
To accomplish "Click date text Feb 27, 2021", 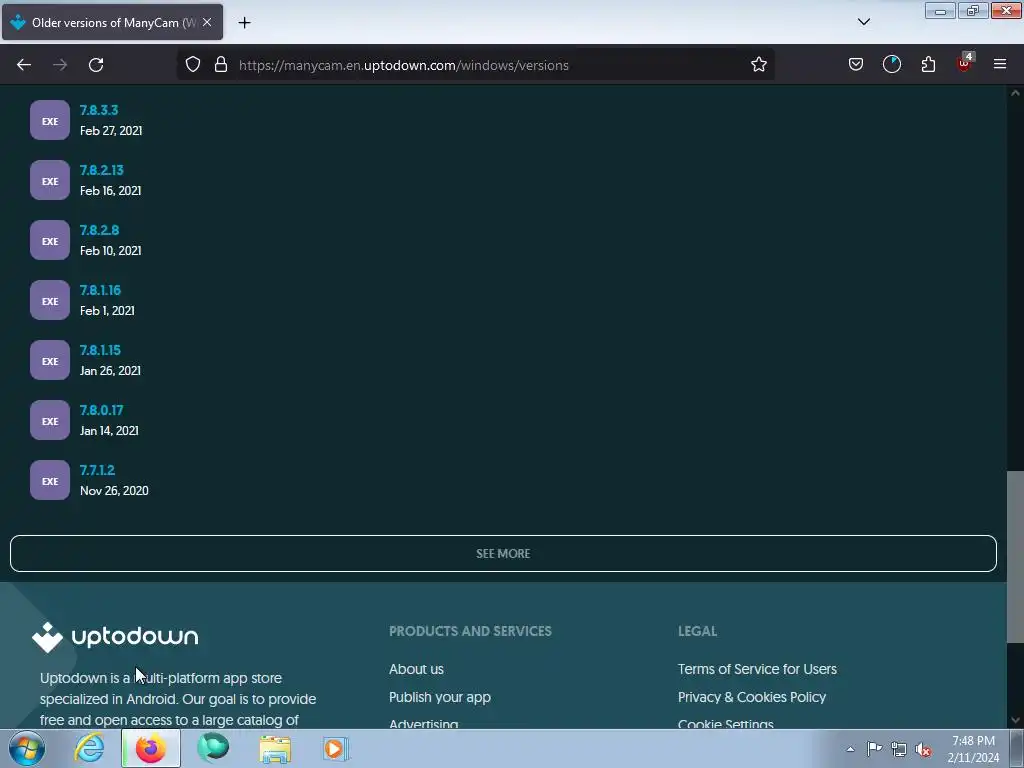I will pyautogui.click(x=111, y=131).
